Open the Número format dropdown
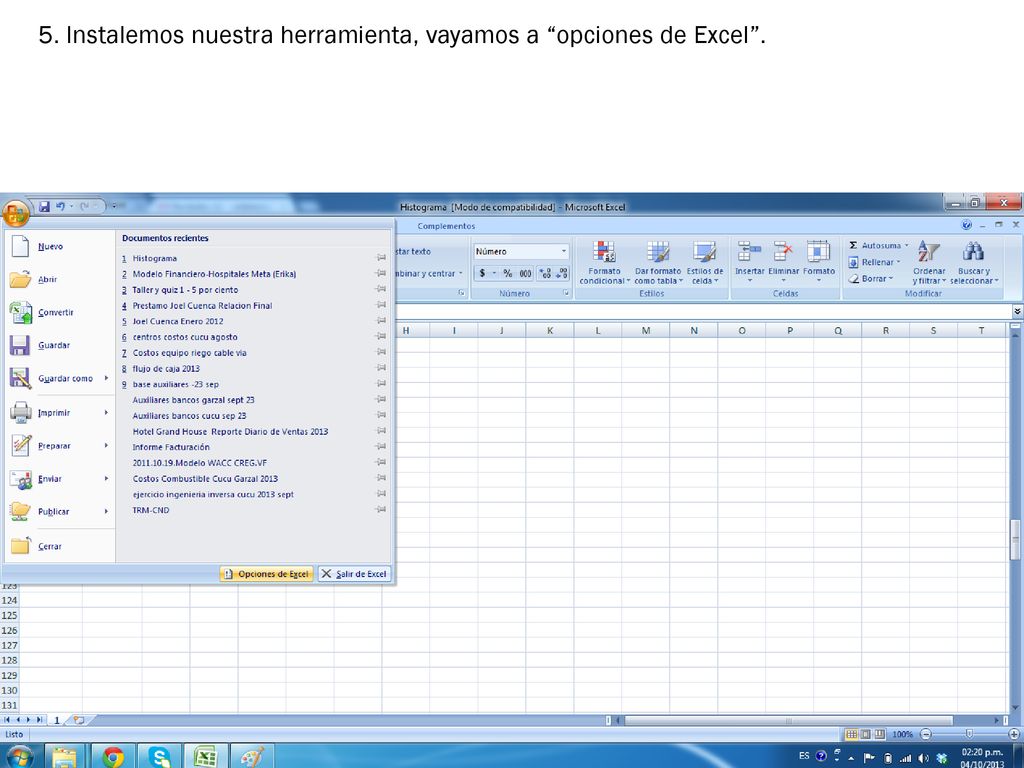 click(564, 251)
